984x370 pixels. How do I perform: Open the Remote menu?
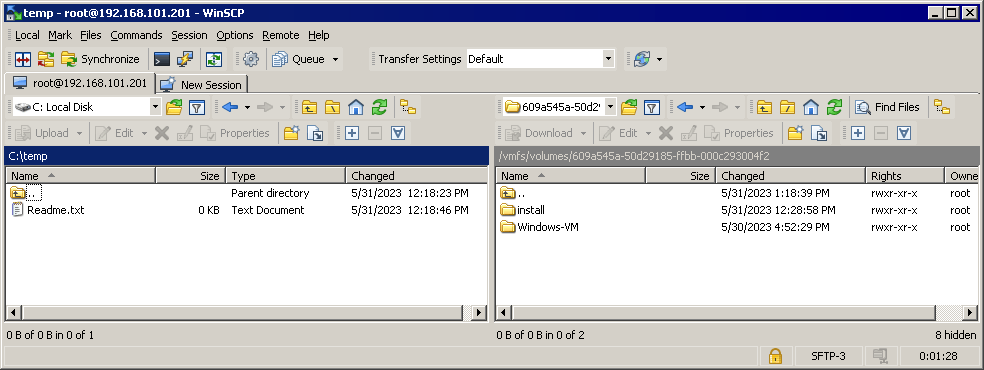[281, 35]
